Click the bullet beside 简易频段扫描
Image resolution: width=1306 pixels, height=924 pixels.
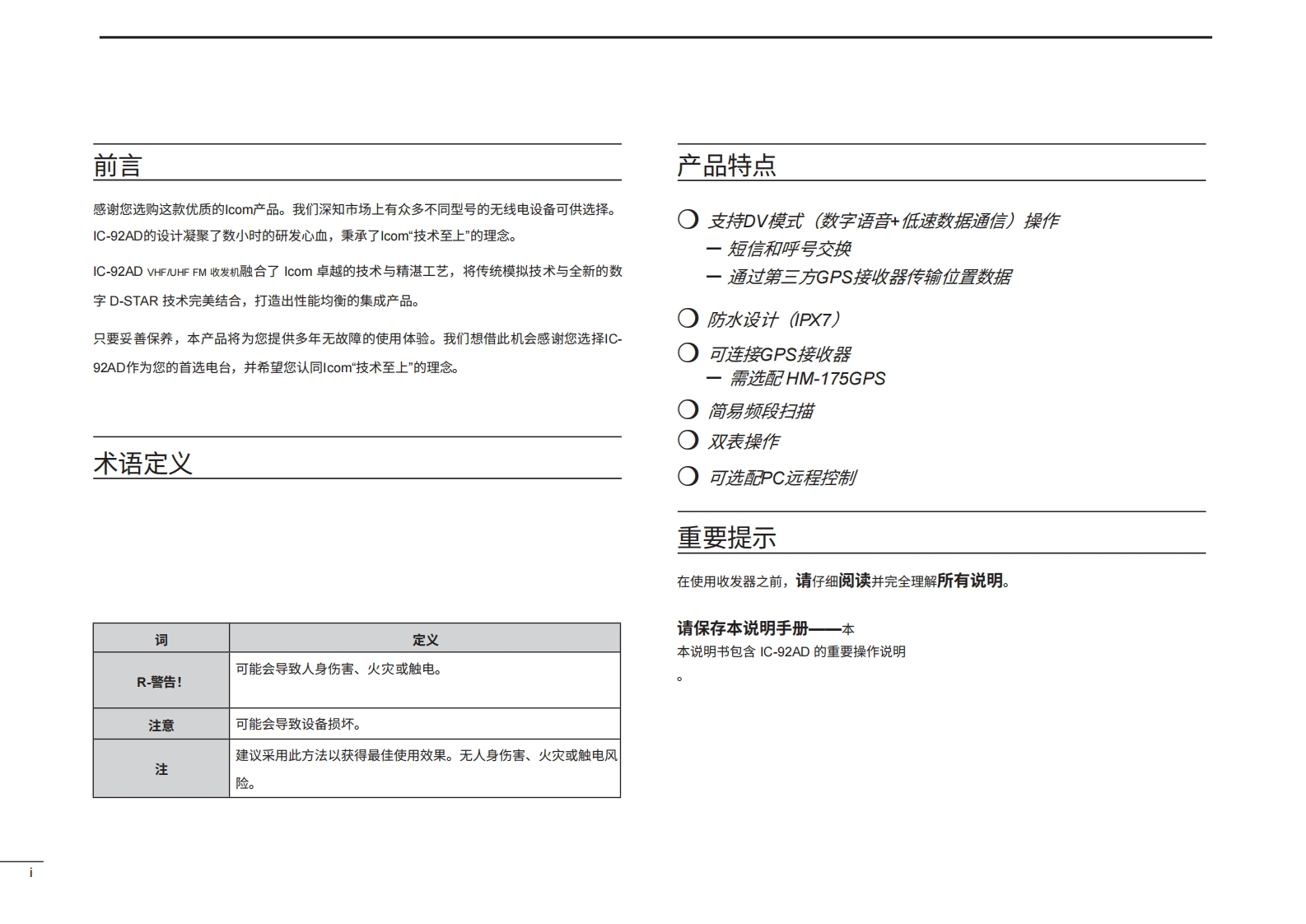pos(688,409)
